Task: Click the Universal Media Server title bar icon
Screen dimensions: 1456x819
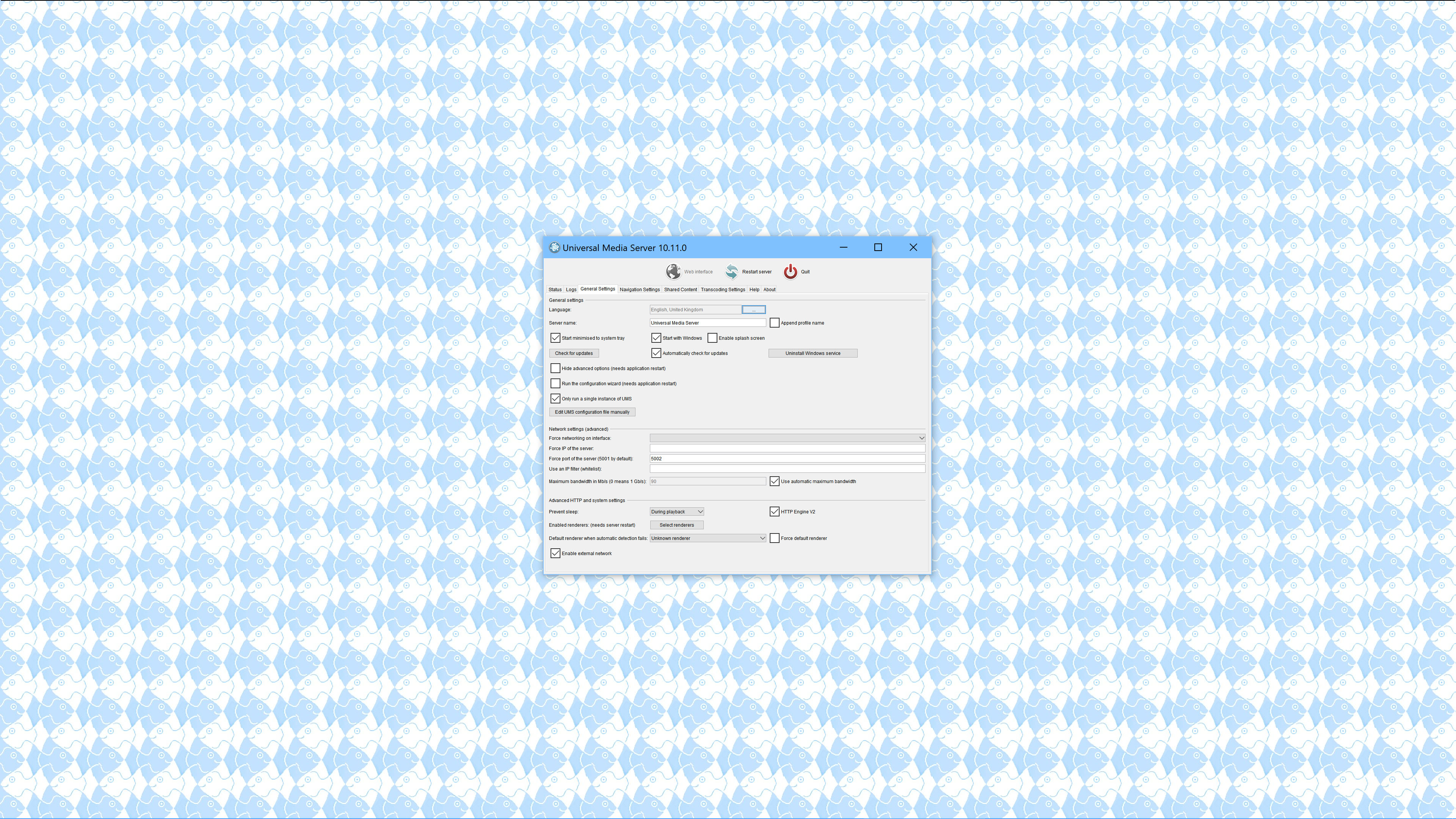Action: tap(554, 248)
